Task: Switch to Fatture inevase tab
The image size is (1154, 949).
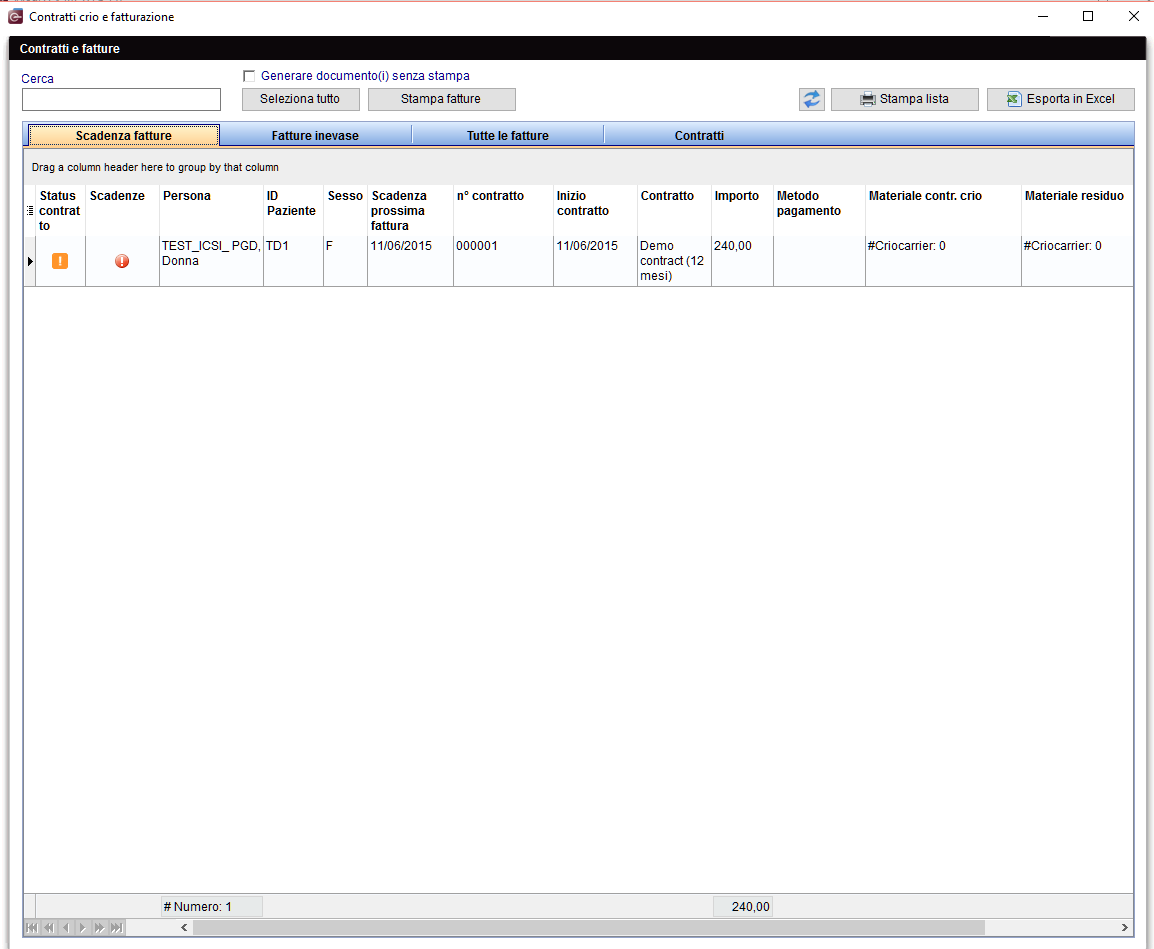Action: (315, 135)
